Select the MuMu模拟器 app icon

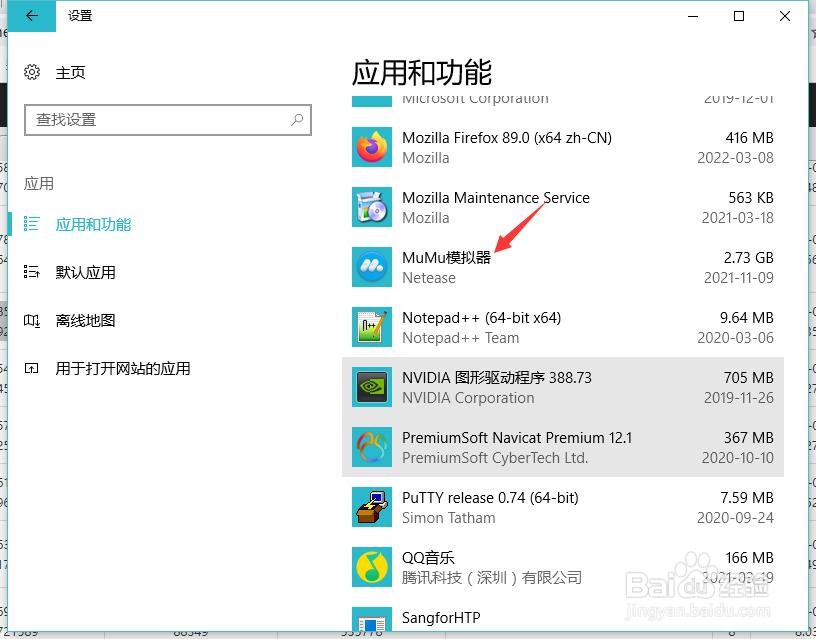point(371,267)
